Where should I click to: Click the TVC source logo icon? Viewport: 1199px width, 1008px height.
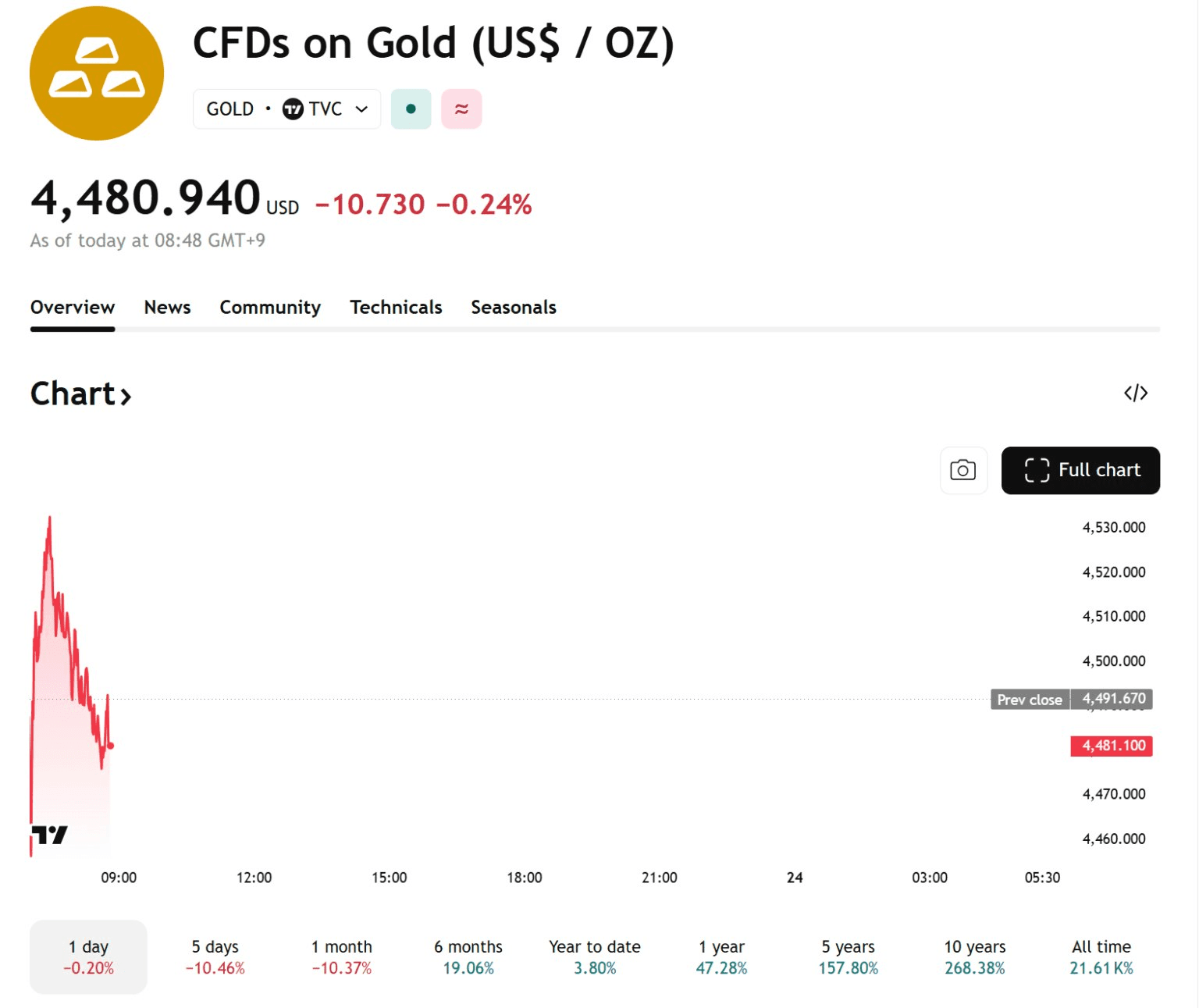[293, 109]
